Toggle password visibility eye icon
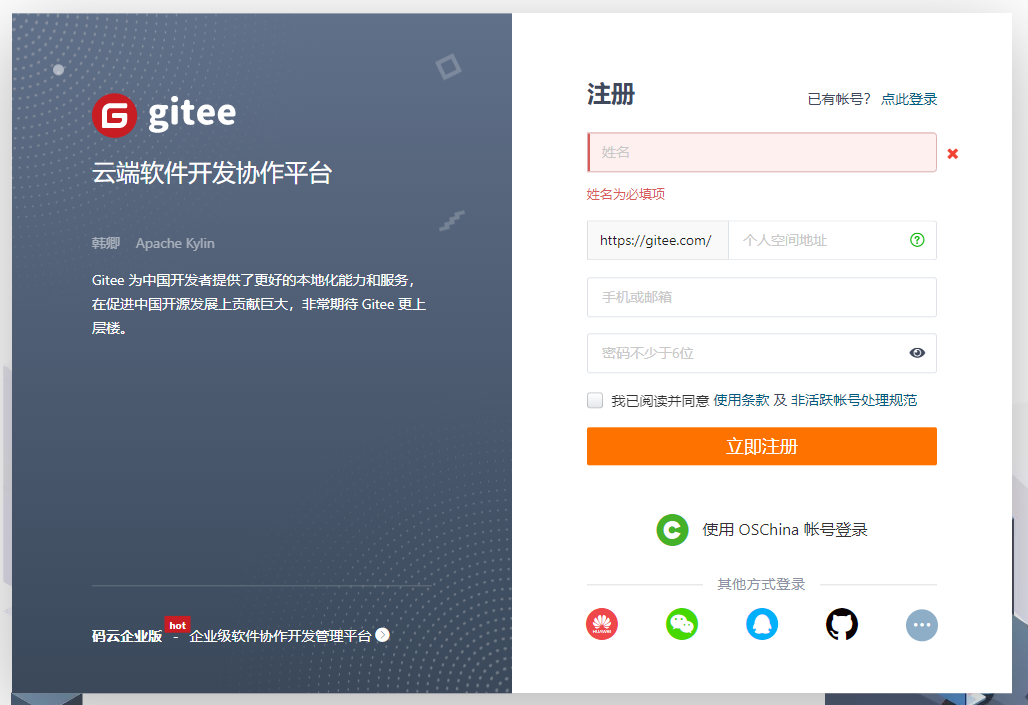Screen dimensions: 1028x705 click(x=917, y=353)
